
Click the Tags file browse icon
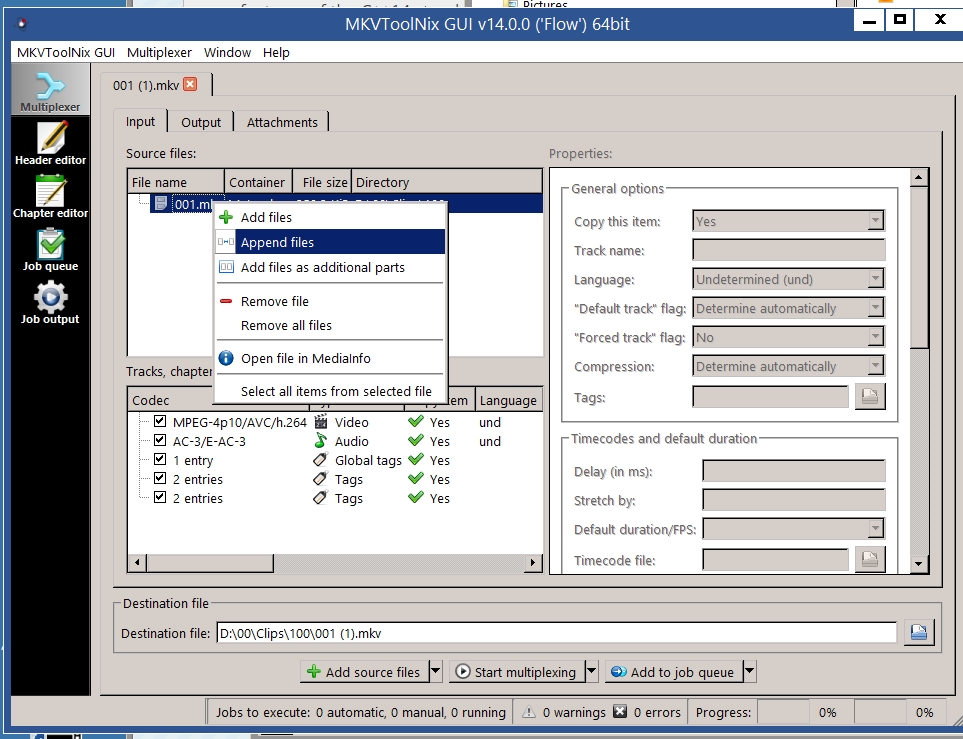pos(870,396)
